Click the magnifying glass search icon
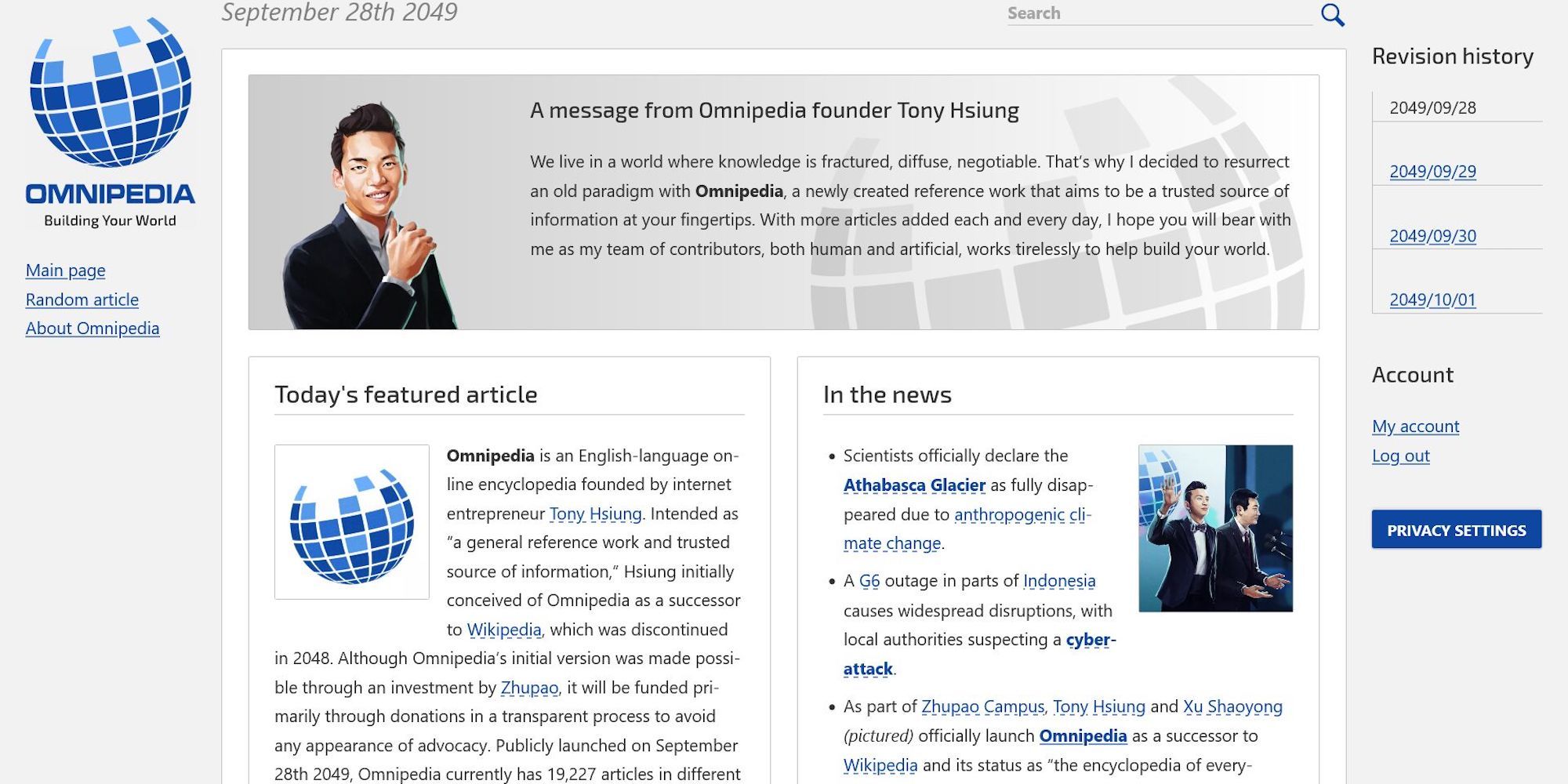Viewport: 1568px width, 784px height. tap(1333, 14)
